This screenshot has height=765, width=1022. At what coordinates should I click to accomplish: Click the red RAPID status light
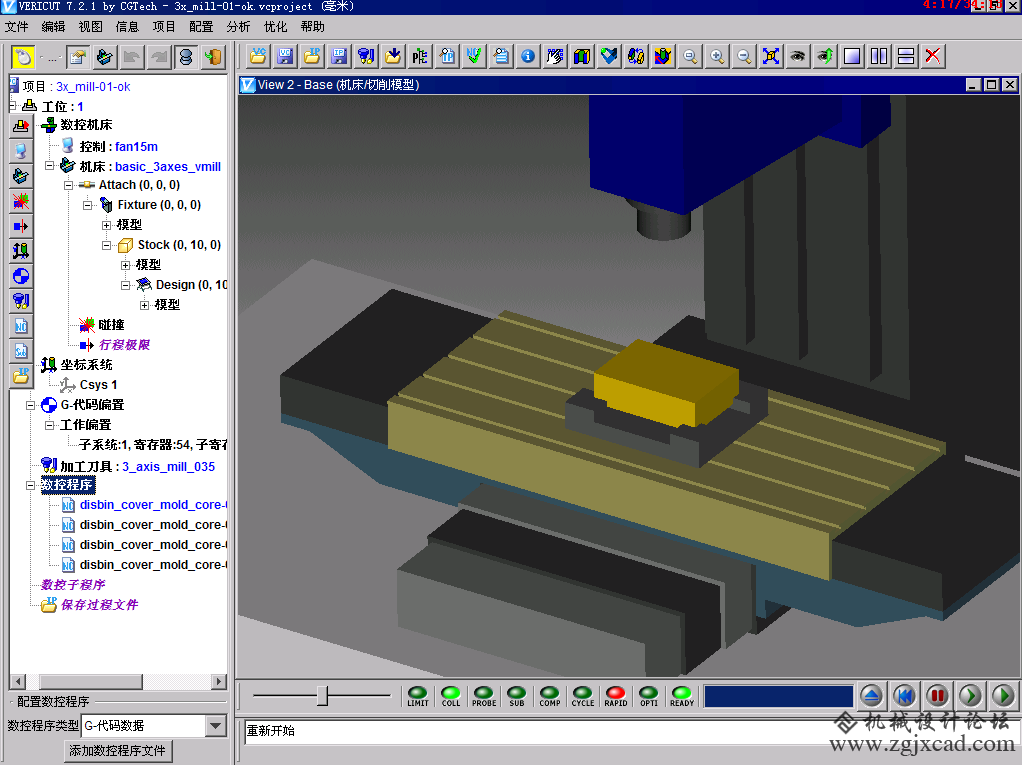(616, 696)
